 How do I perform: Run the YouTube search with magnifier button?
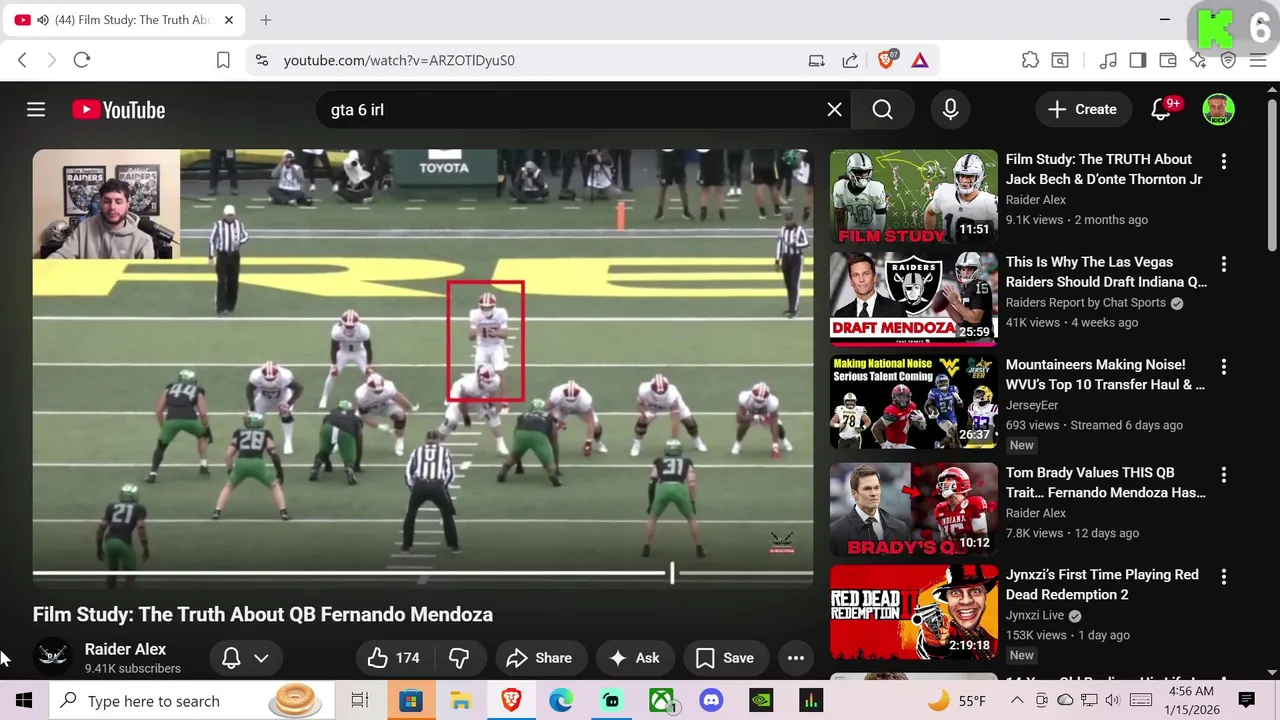pyautogui.click(x=882, y=110)
